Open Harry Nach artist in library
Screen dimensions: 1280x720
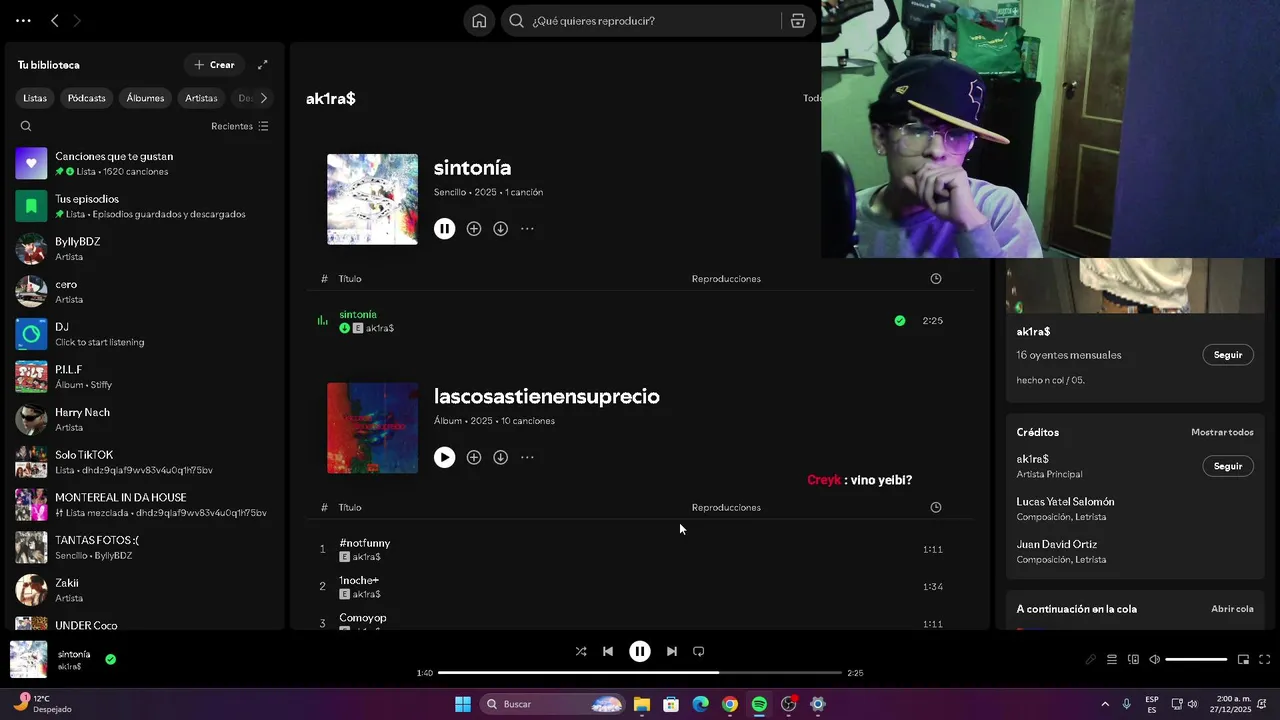coord(144,420)
